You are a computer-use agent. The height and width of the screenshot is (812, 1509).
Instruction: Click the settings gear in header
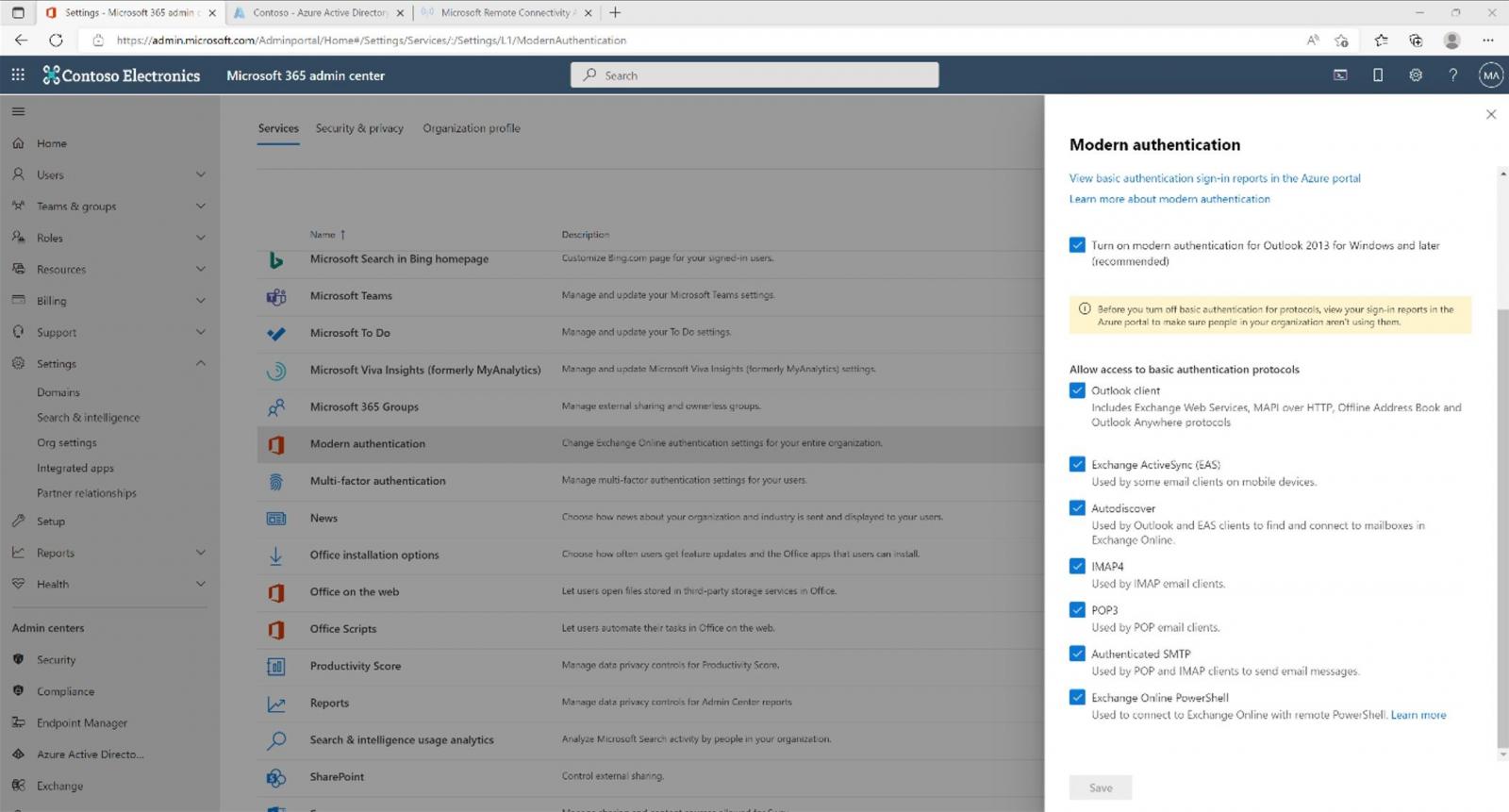(1416, 75)
